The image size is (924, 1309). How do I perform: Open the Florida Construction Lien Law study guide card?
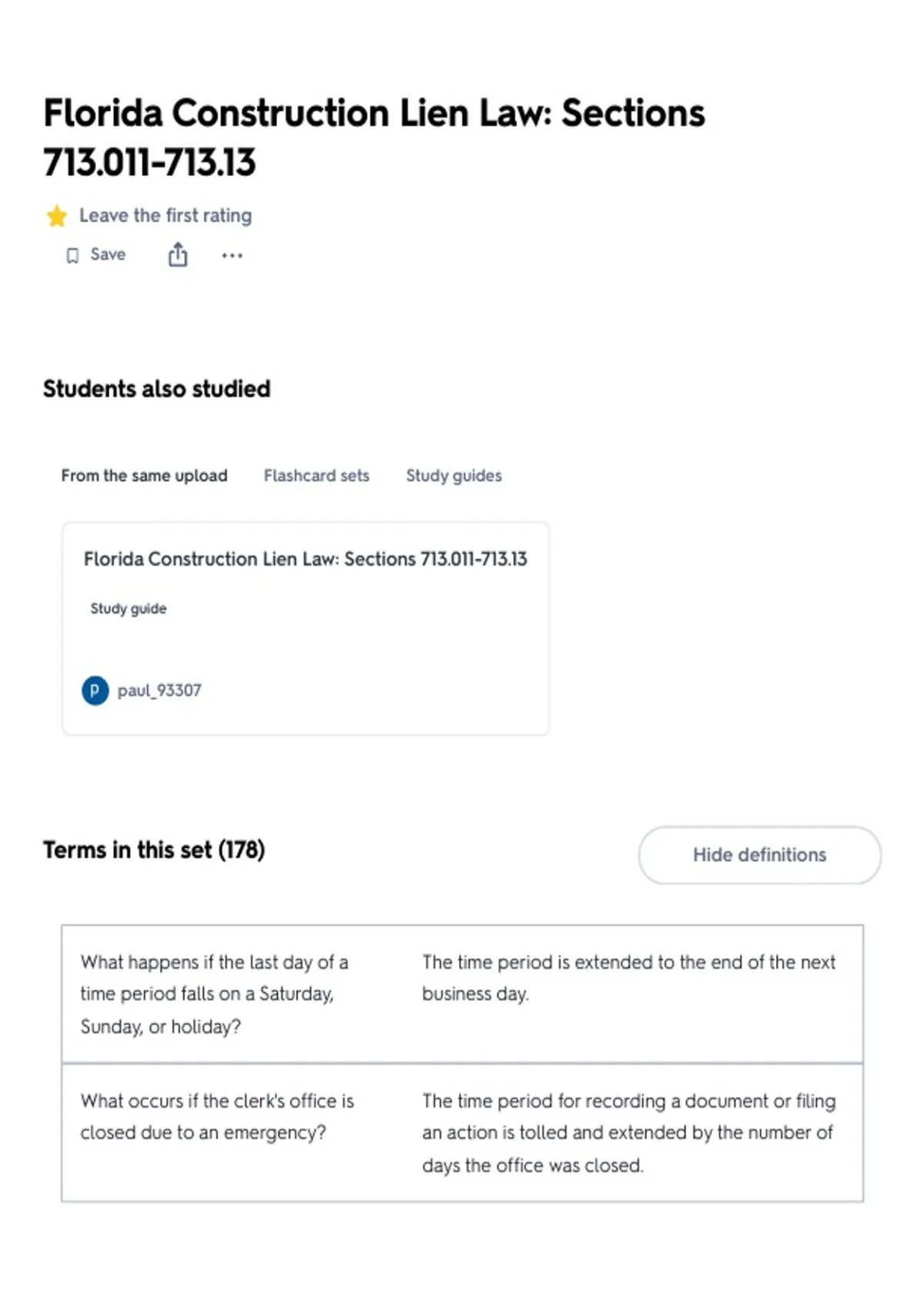pyautogui.click(x=306, y=628)
